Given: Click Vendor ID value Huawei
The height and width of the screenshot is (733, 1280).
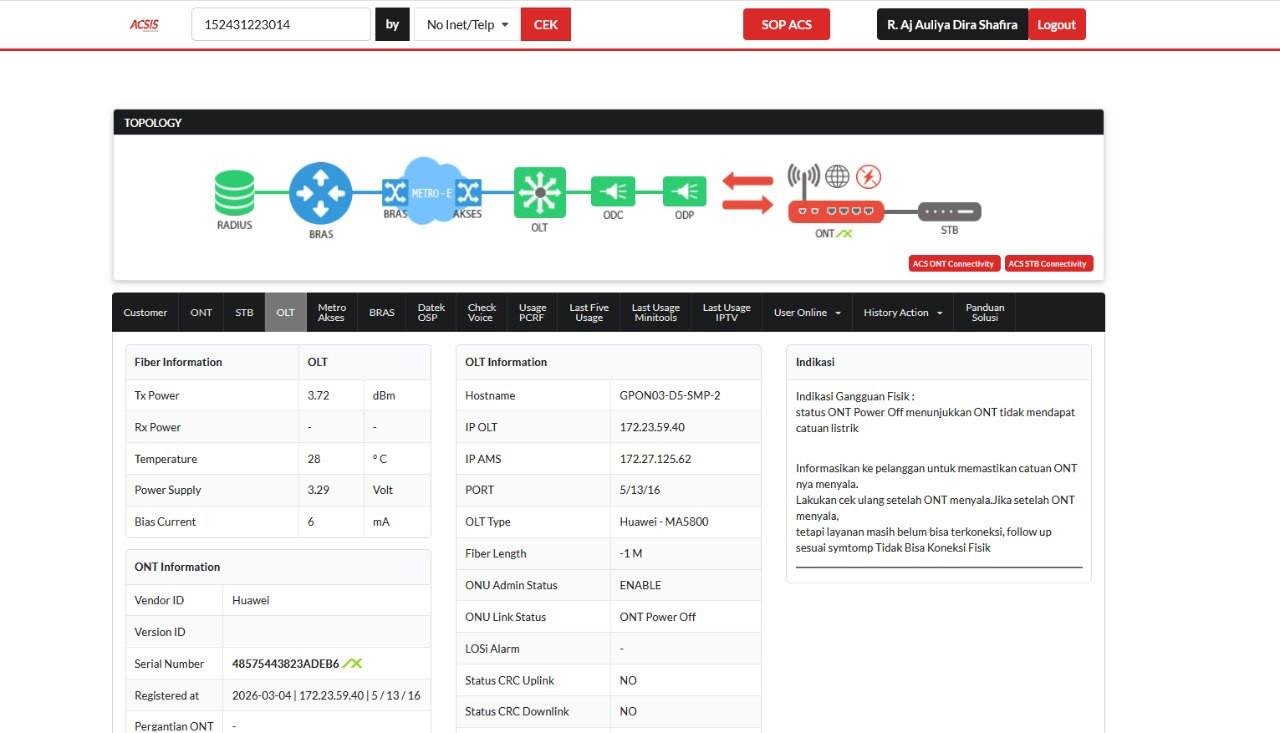Looking at the screenshot, I should [x=251, y=600].
